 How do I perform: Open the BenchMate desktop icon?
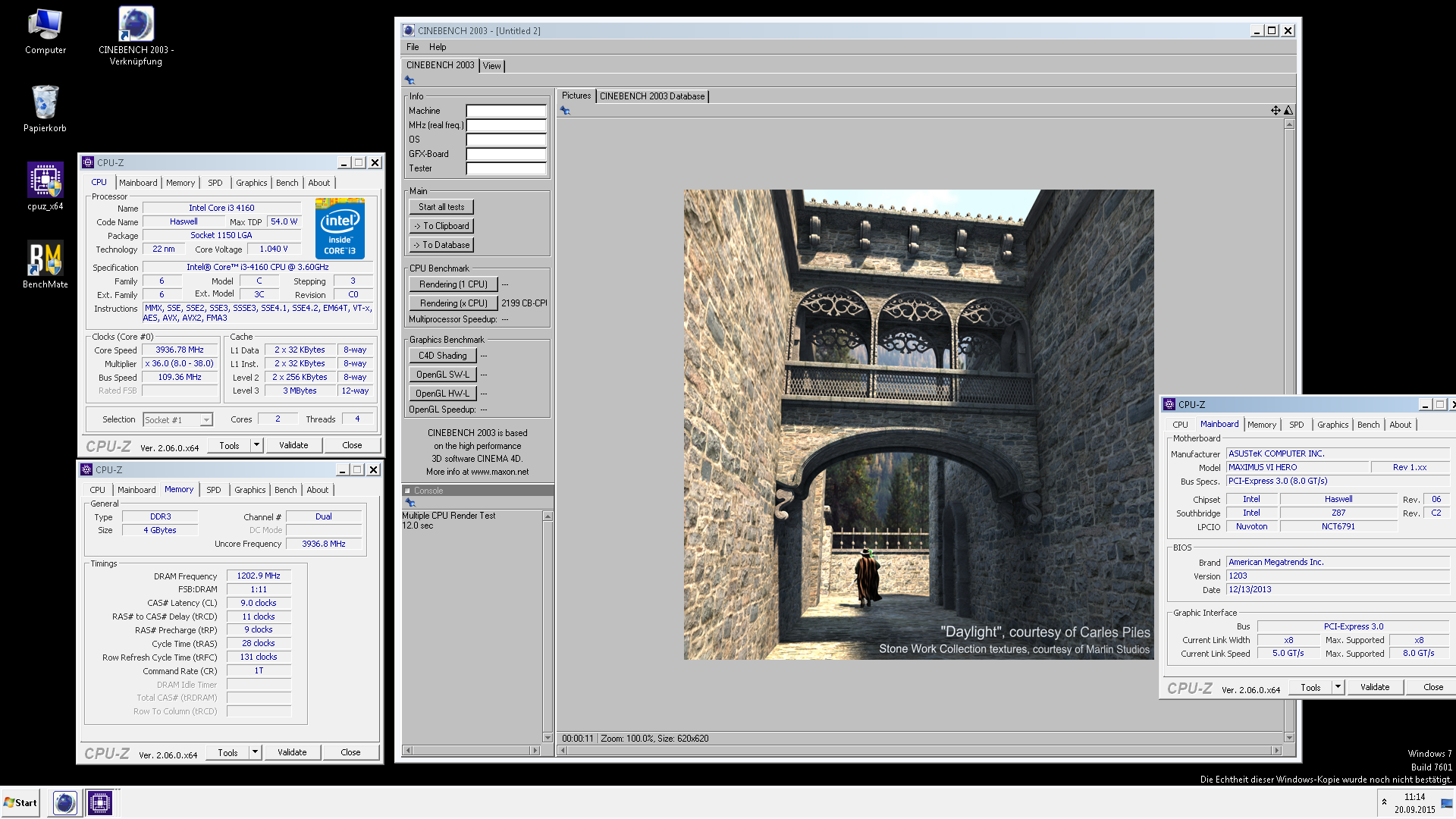[x=45, y=265]
